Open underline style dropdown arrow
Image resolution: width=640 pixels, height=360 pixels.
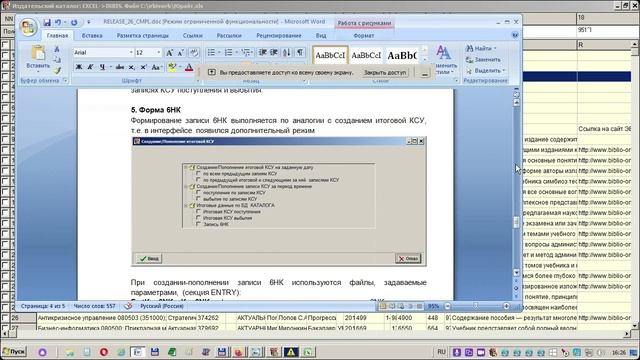click(x=110, y=67)
